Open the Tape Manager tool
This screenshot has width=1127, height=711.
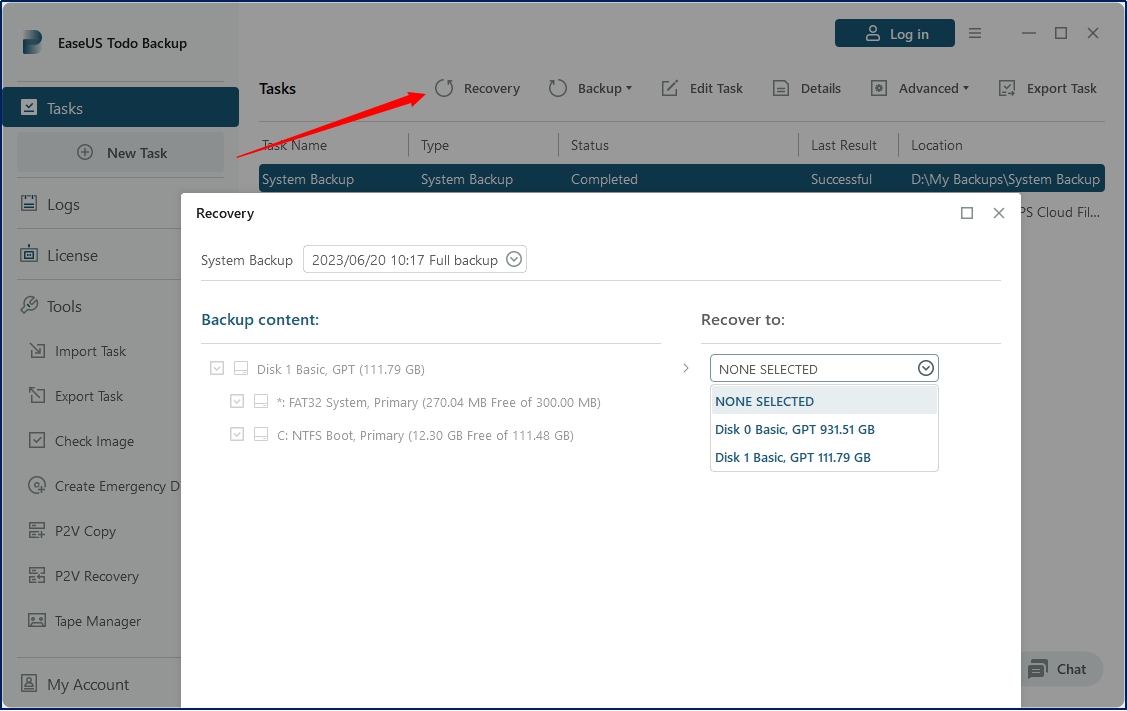pyautogui.click(x=84, y=620)
